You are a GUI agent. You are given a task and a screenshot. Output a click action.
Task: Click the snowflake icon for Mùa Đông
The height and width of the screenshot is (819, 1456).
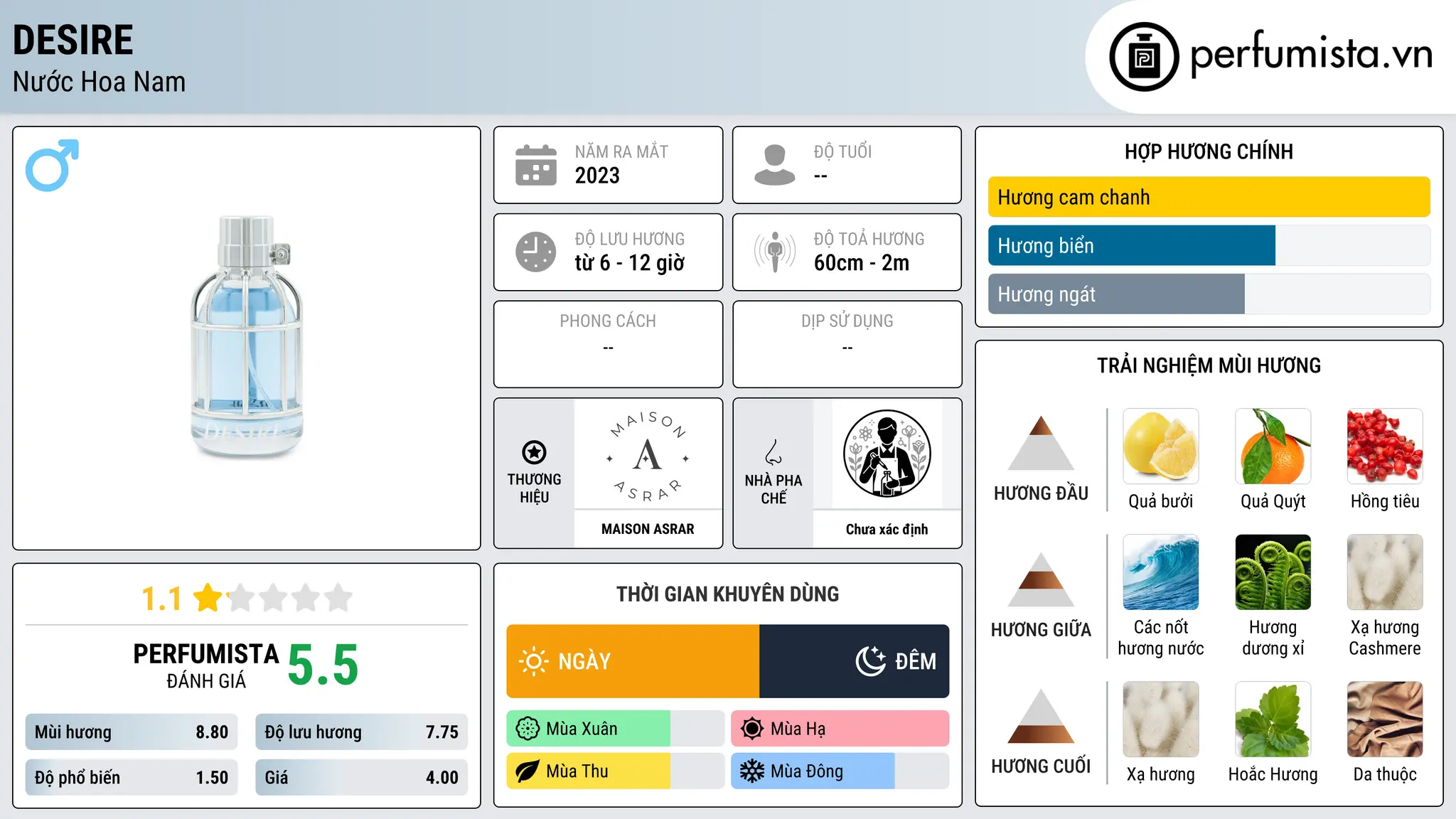click(752, 771)
